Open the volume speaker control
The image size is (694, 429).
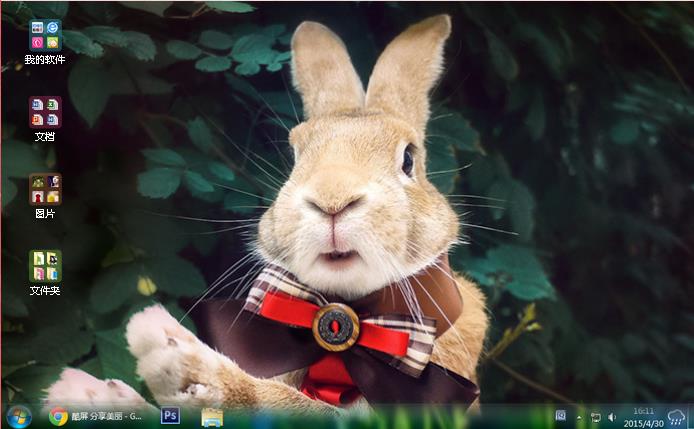pyautogui.click(x=612, y=417)
